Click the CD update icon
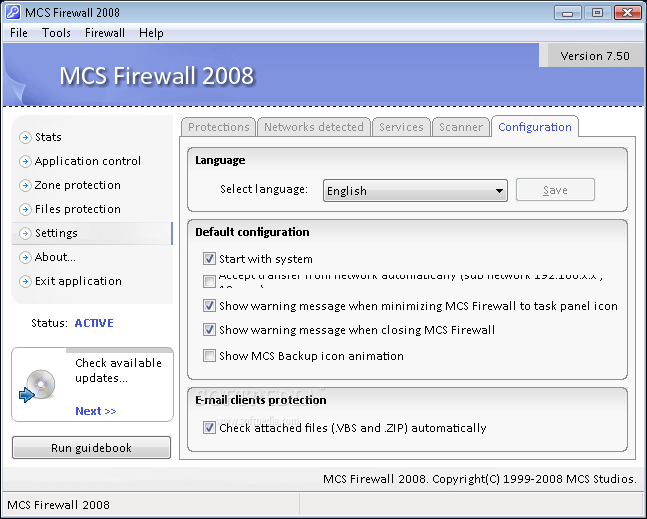 pos(38,385)
